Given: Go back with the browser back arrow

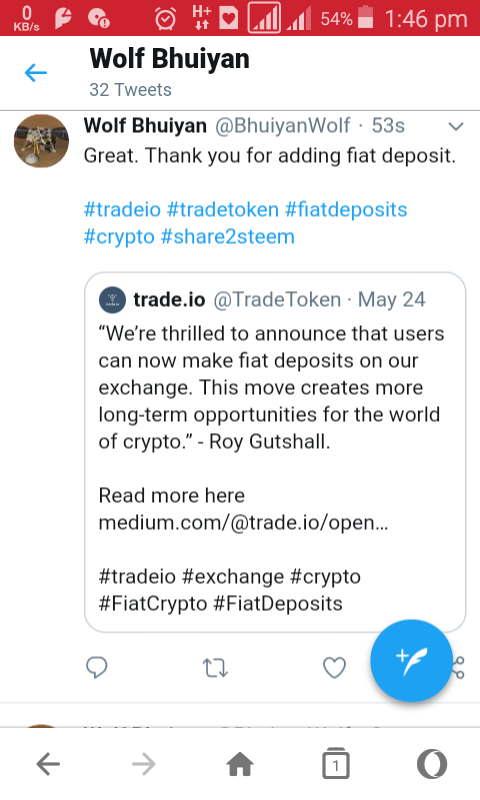Looking at the screenshot, I should click(48, 764).
